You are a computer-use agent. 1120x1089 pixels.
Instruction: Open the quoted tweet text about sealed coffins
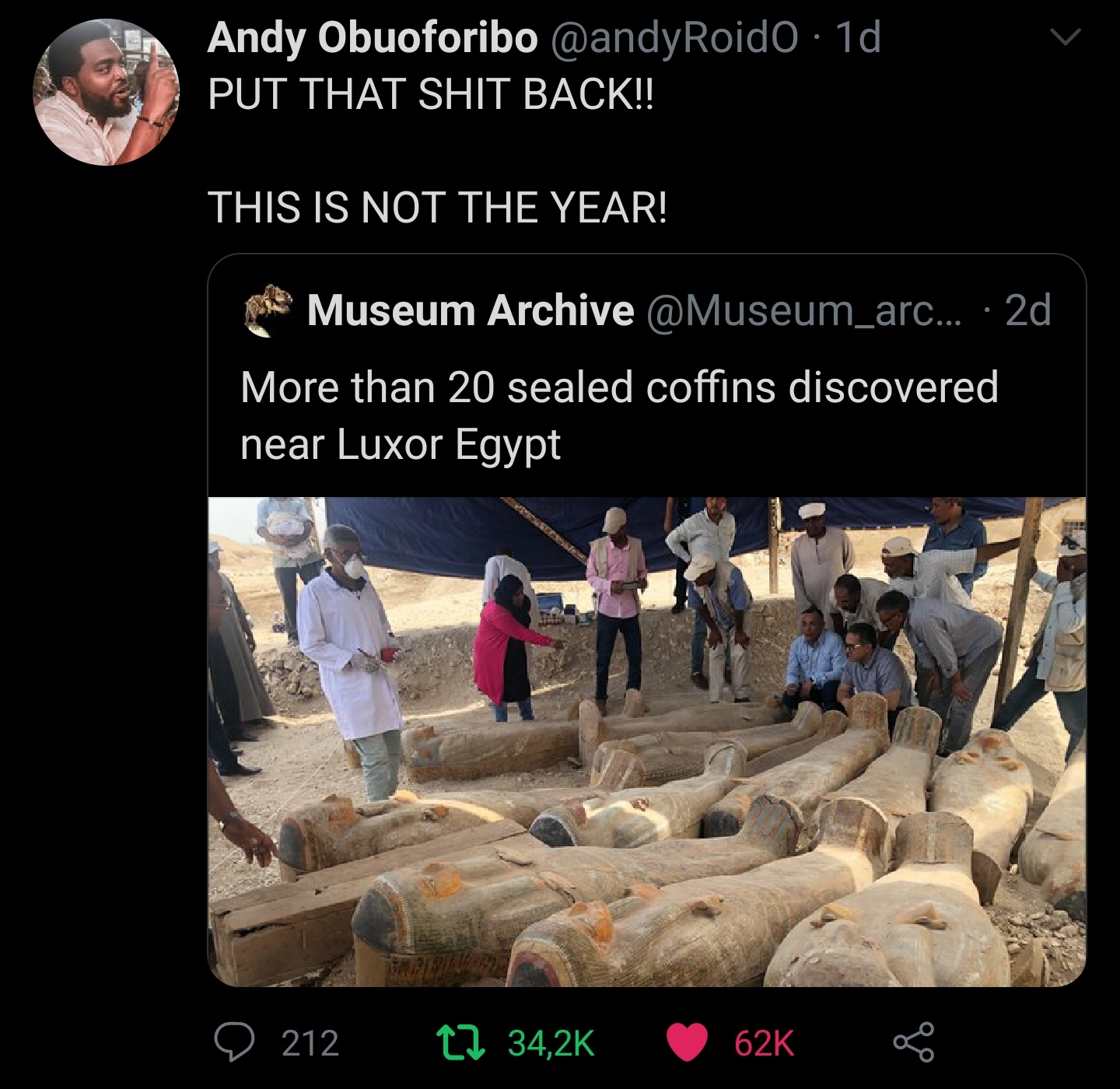[619, 415]
